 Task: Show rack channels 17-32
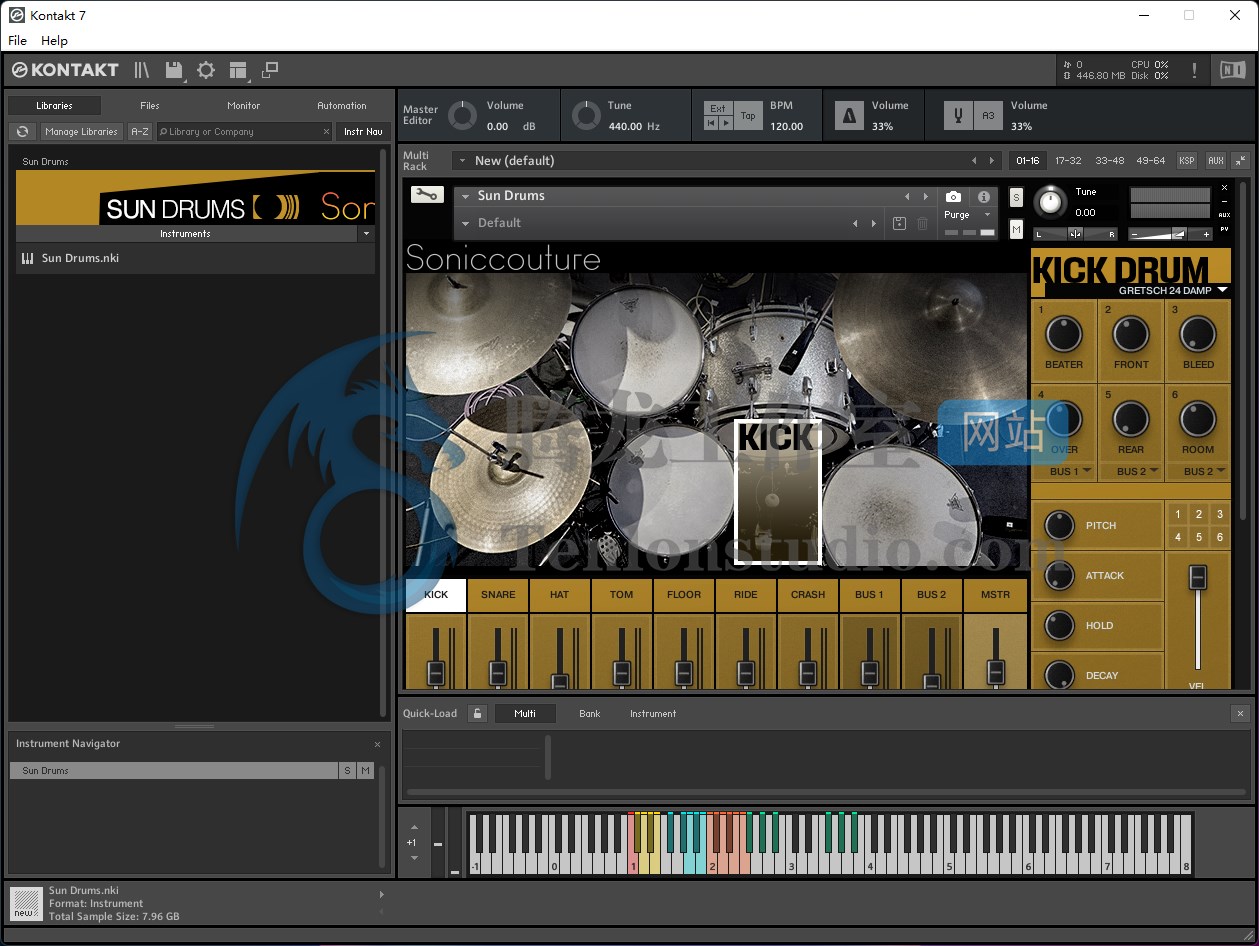(1068, 160)
